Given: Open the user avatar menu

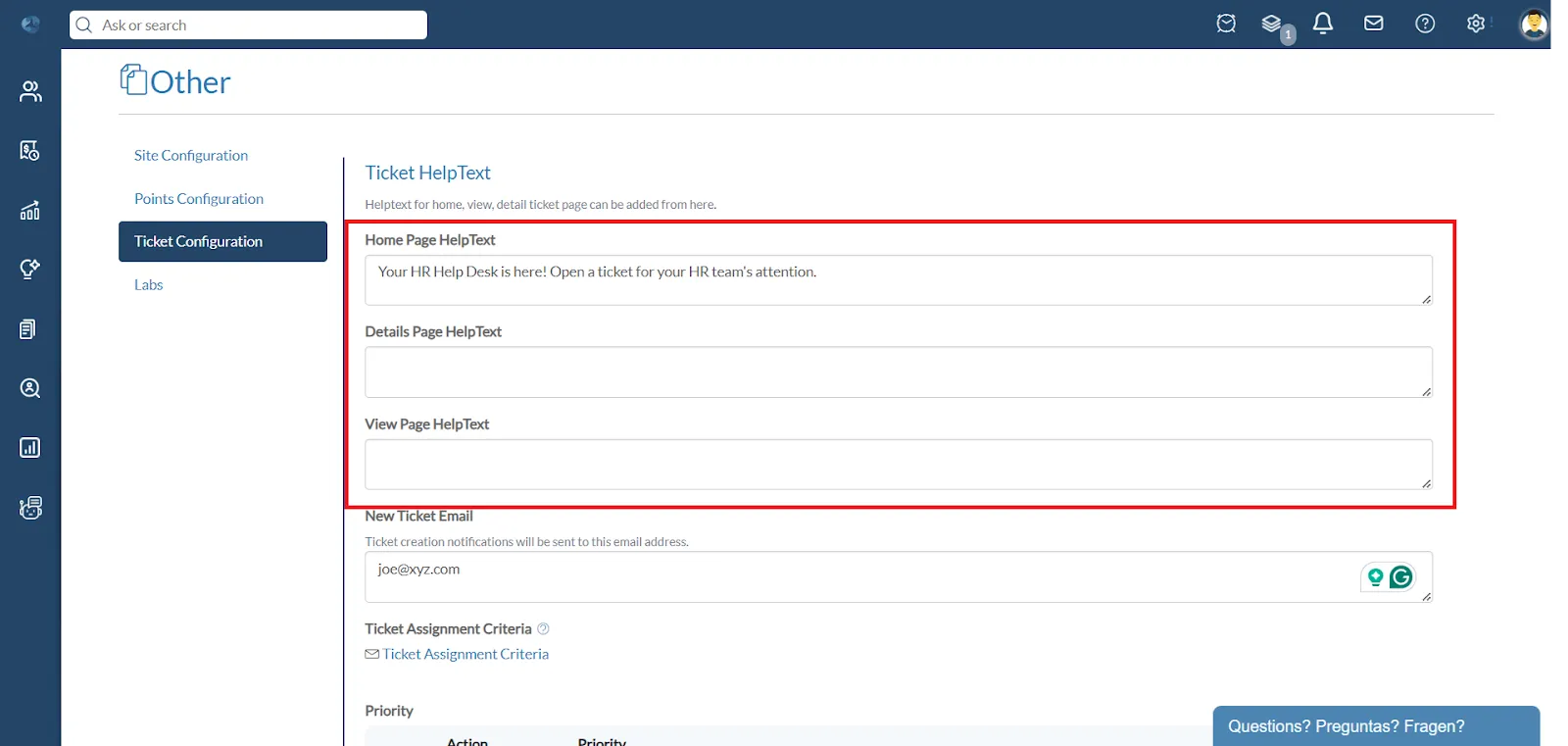Looking at the screenshot, I should click(x=1534, y=24).
